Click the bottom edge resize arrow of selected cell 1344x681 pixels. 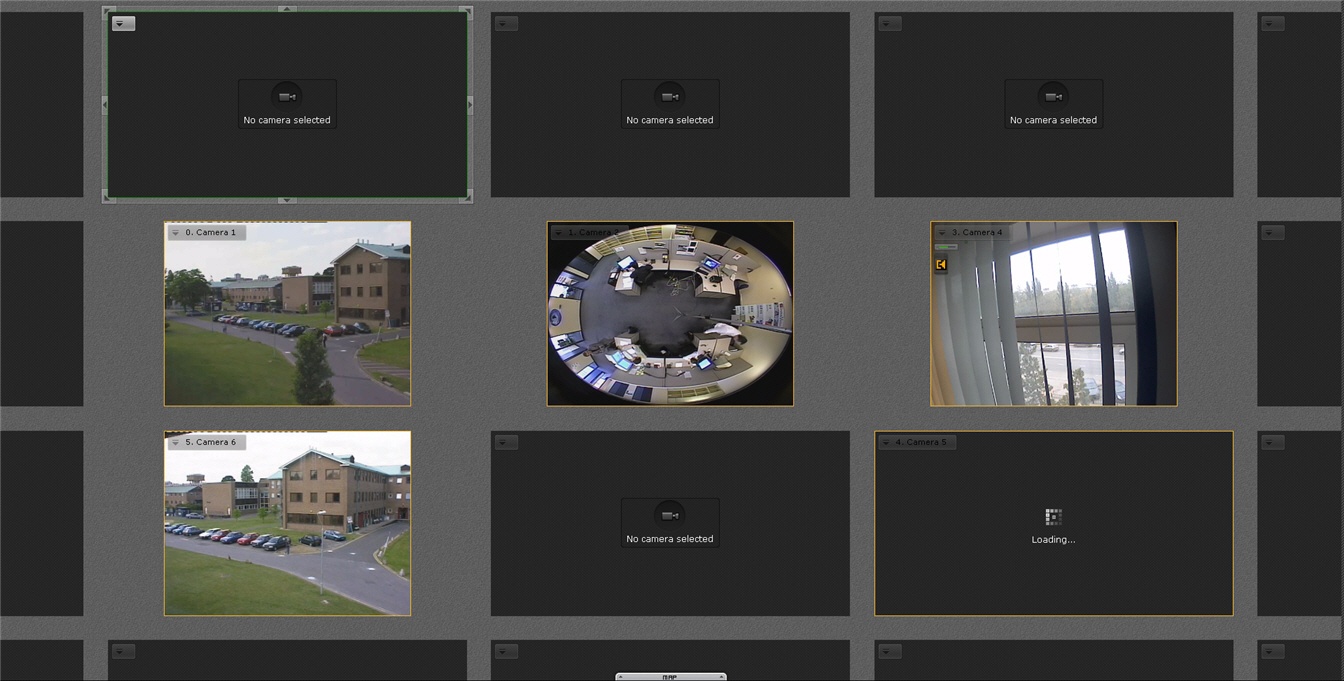point(287,200)
